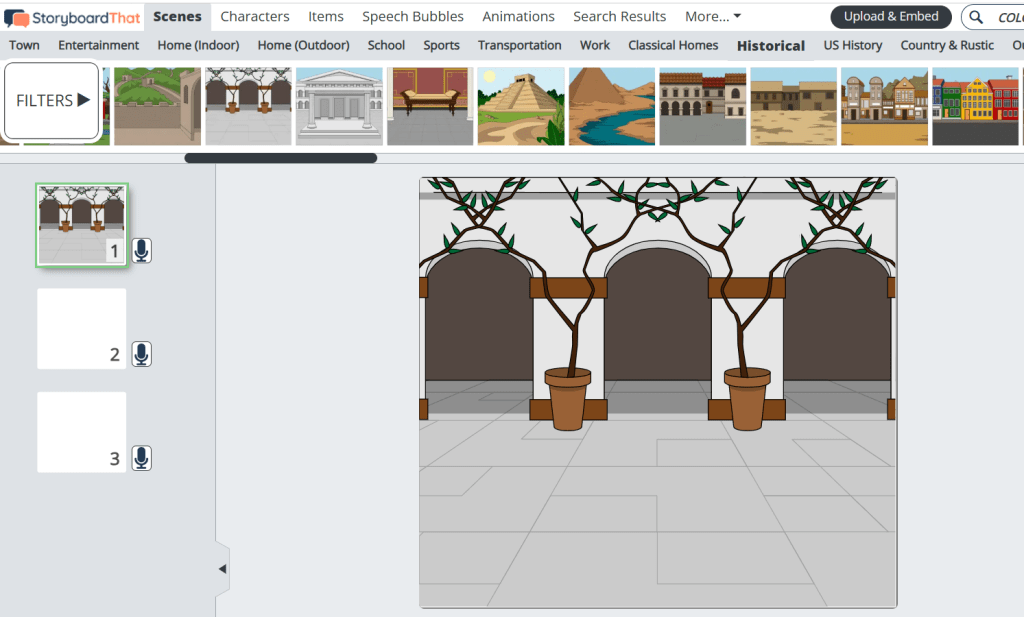Click the Upload & Embed button
The height and width of the screenshot is (617, 1024).
(890, 17)
